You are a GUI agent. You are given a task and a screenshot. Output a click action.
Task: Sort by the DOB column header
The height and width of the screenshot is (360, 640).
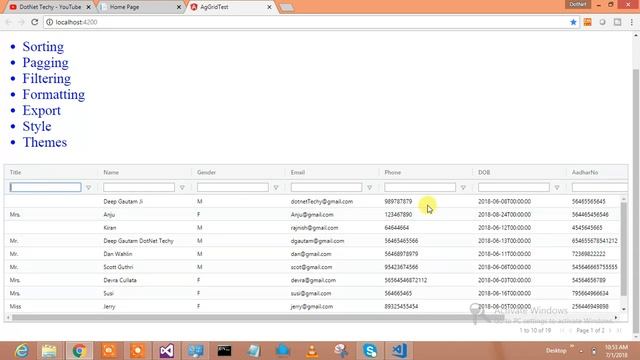click(484, 172)
